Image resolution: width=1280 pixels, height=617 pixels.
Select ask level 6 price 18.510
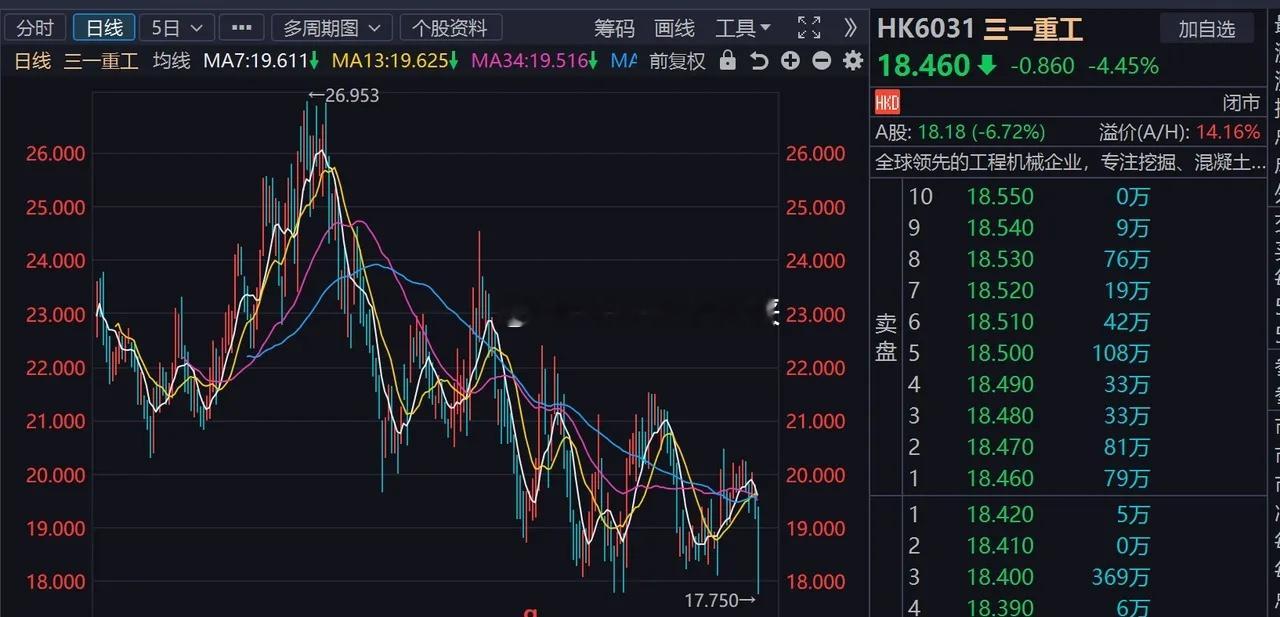1000,322
